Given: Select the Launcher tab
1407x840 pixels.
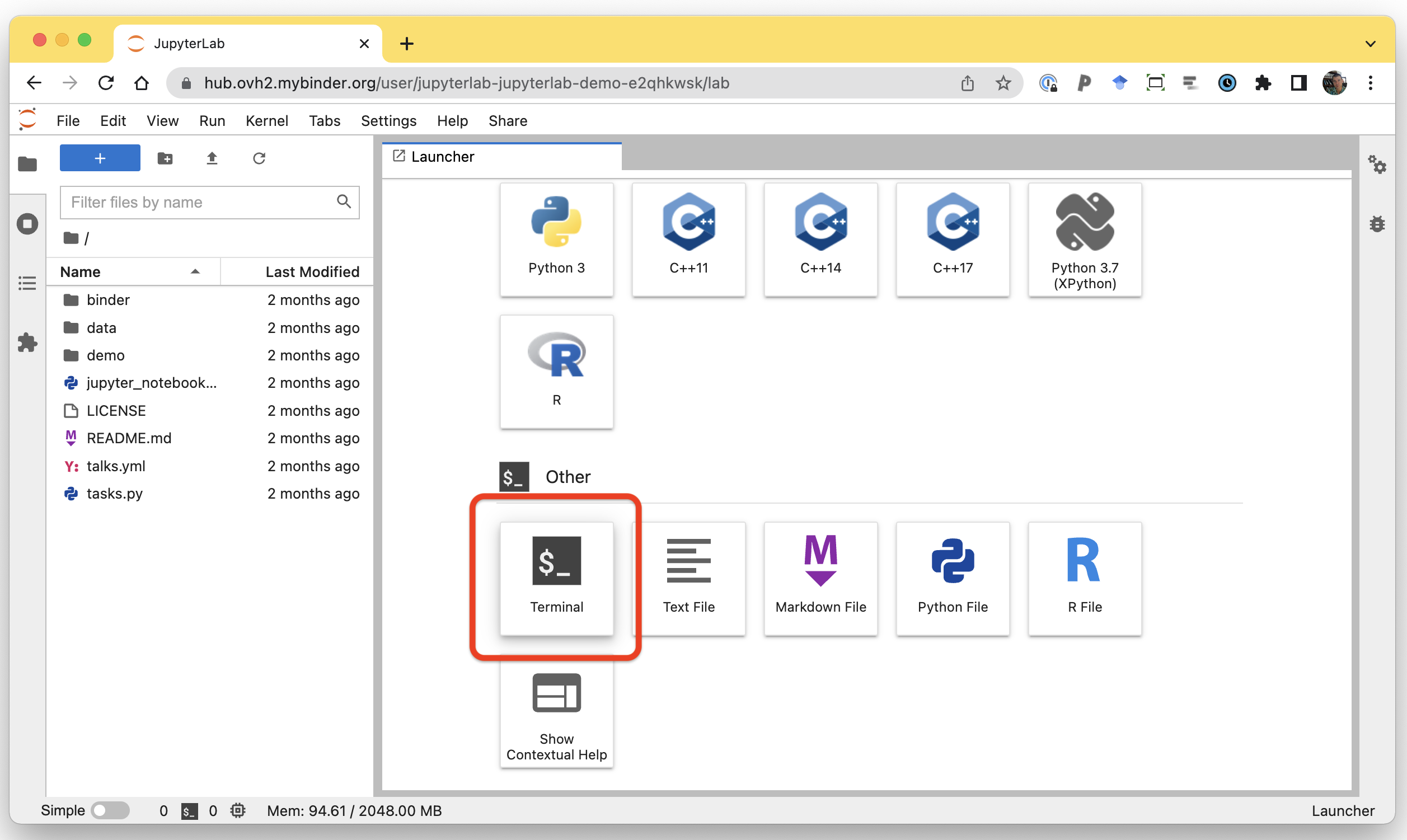Looking at the screenshot, I should pyautogui.click(x=501, y=157).
